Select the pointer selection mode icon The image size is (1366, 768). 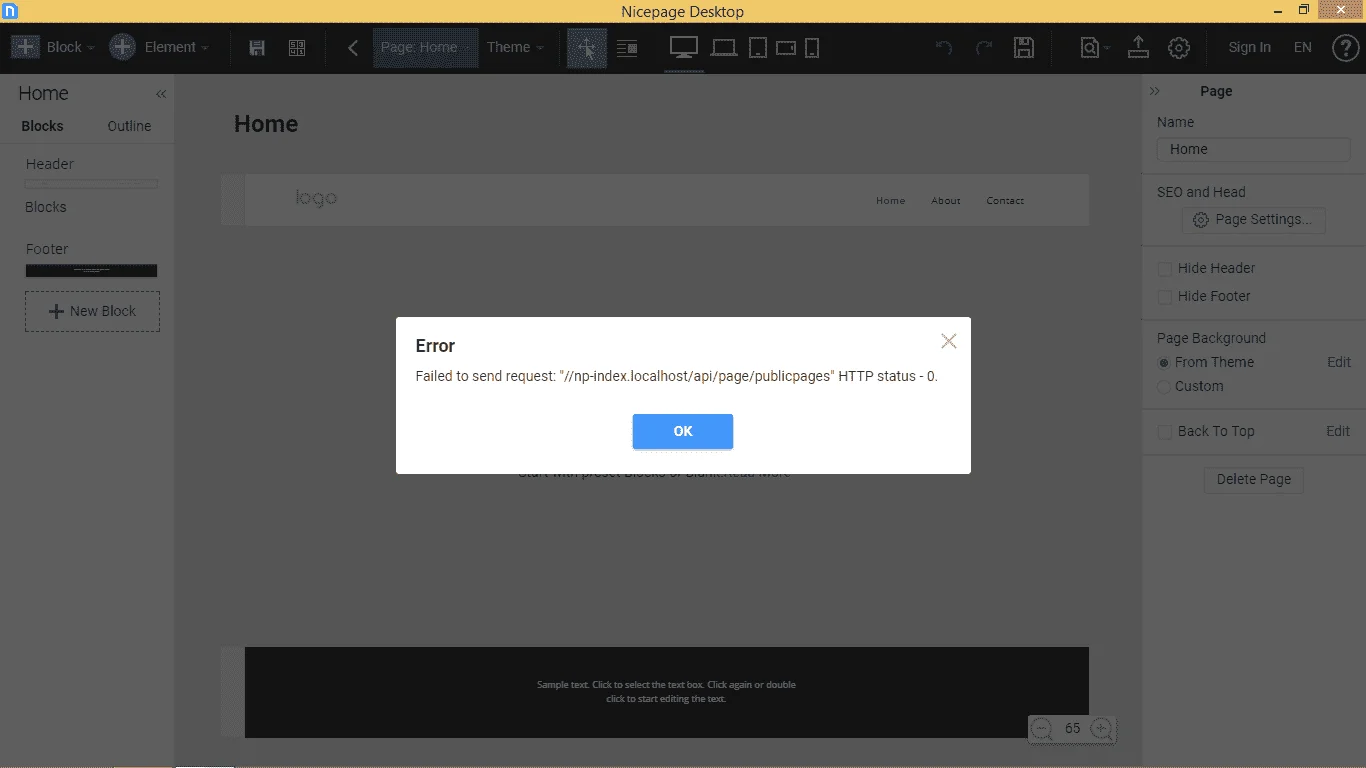587,48
